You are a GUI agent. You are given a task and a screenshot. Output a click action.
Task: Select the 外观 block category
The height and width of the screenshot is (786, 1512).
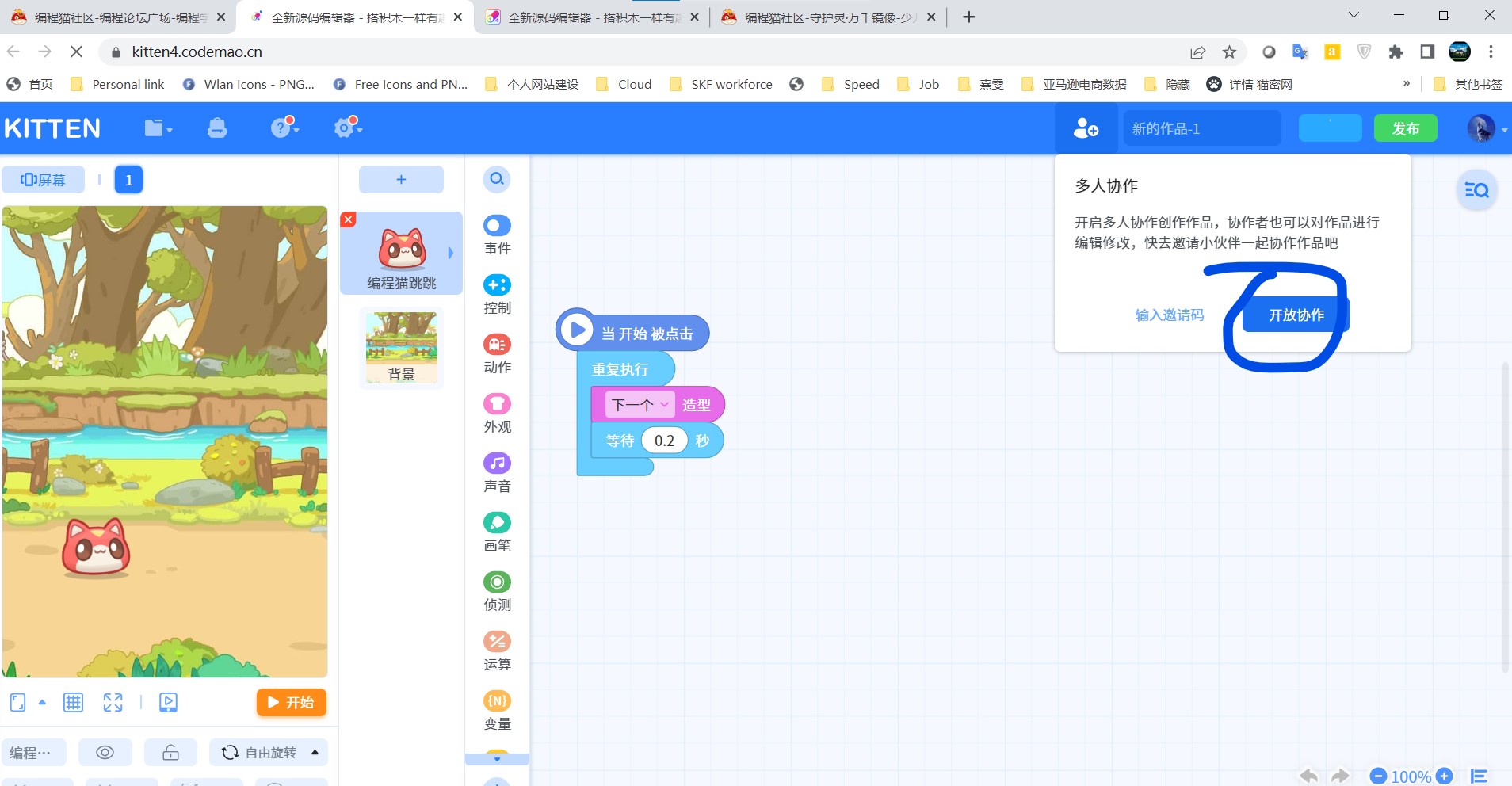497,414
